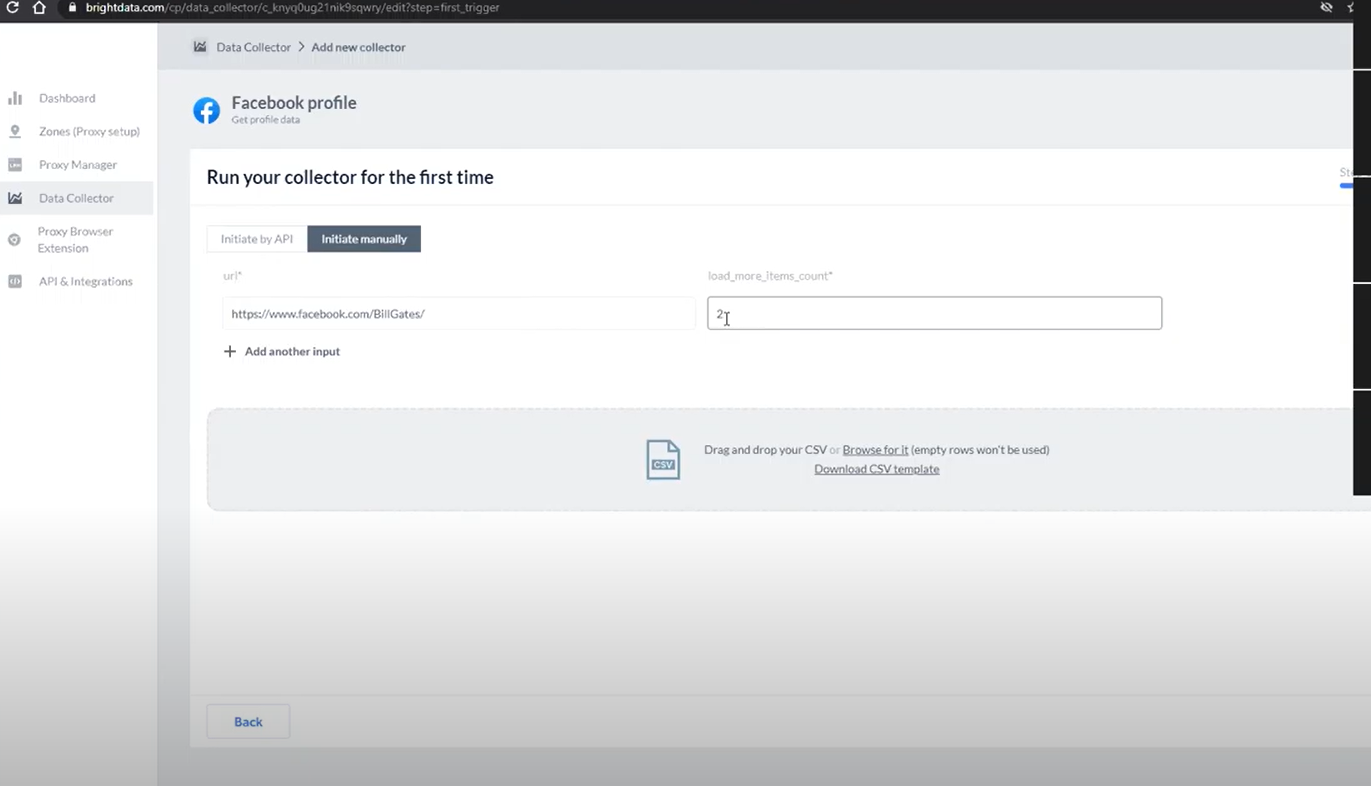This screenshot has width=1371, height=786.
Task: Click the CSV file icon
Action: [663, 460]
